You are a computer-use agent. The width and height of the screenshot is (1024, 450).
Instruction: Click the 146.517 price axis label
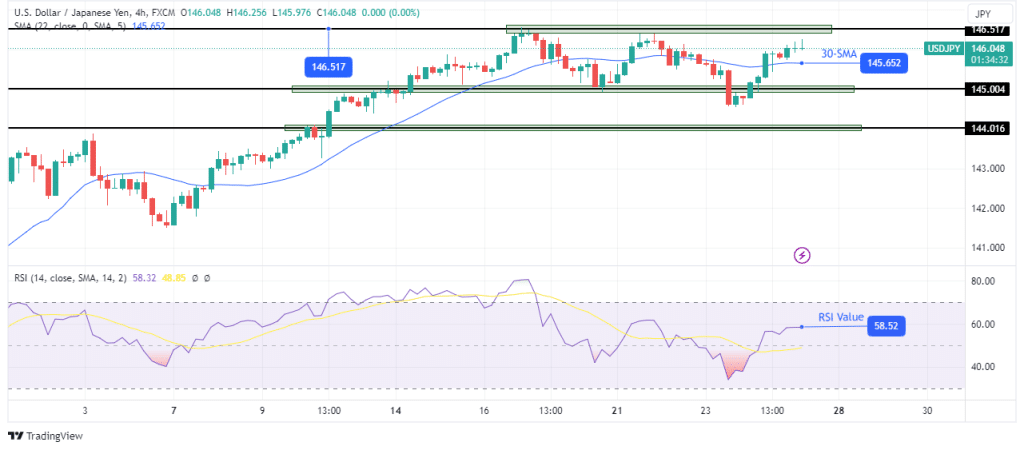coord(985,29)
